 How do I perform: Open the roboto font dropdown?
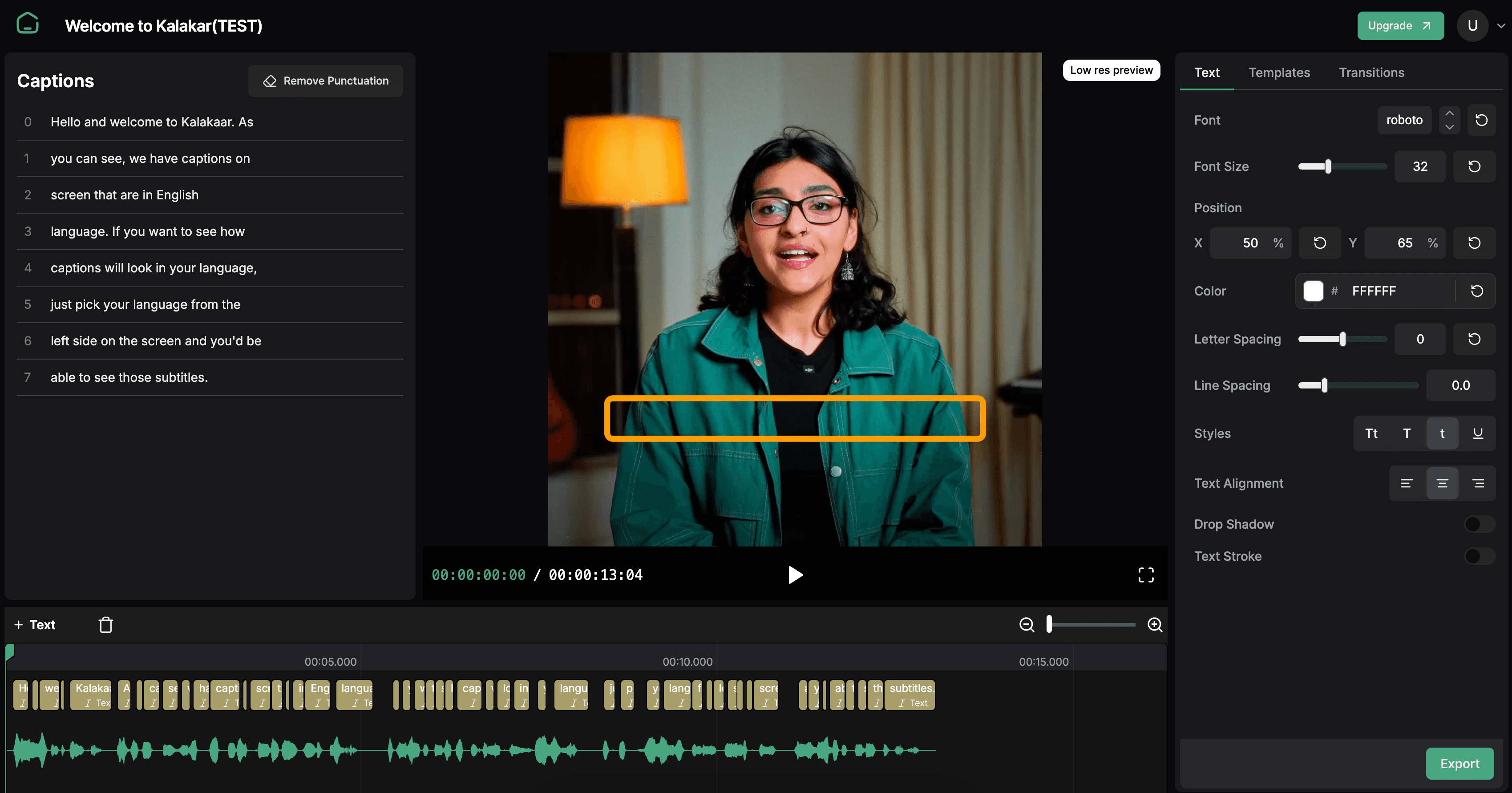(x=1404, y=120)
